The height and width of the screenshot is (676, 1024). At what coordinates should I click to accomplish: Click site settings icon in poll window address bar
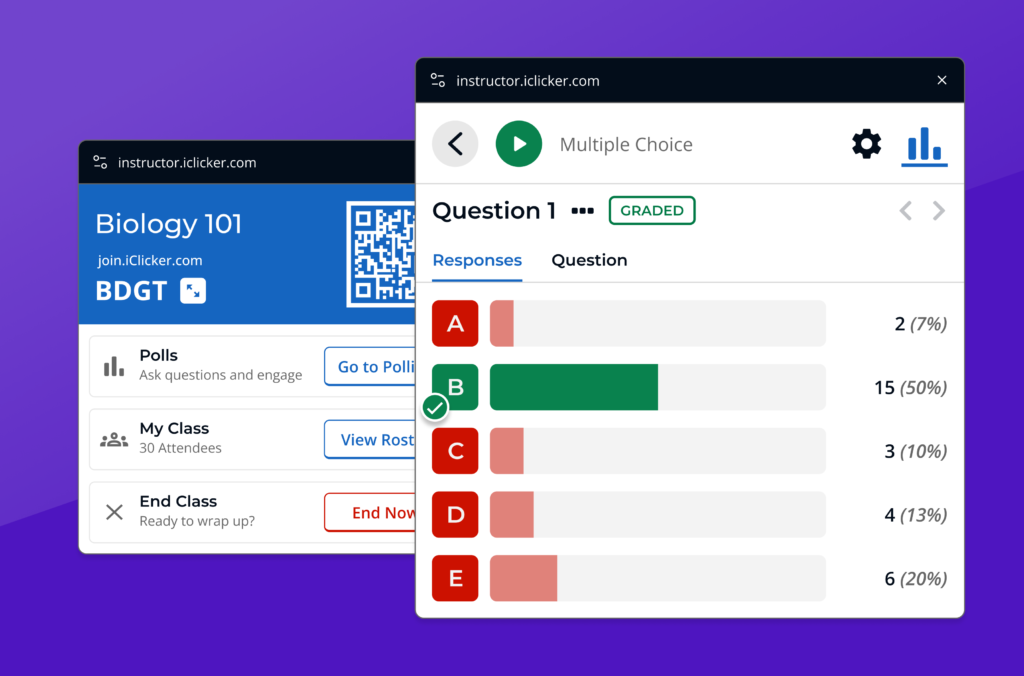pyautogui.click(x=438, y=80)
